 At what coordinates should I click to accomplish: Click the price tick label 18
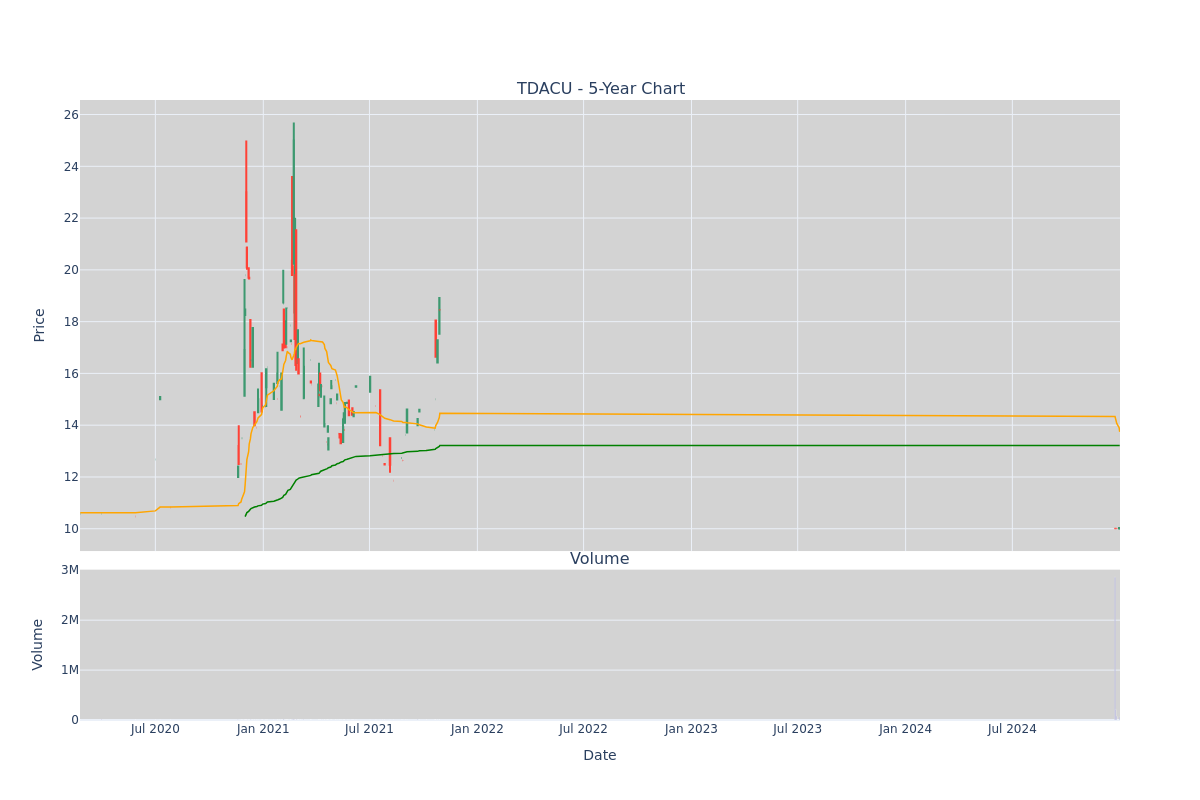71,322
